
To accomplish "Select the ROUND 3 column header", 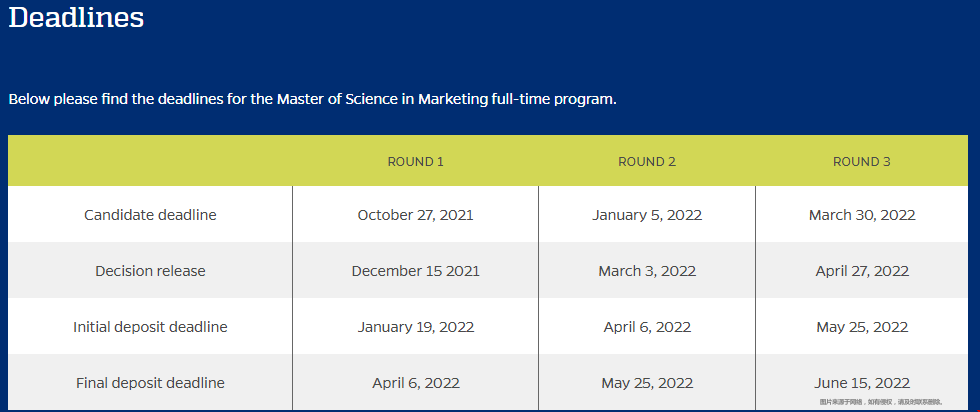I will pos(862,162).
